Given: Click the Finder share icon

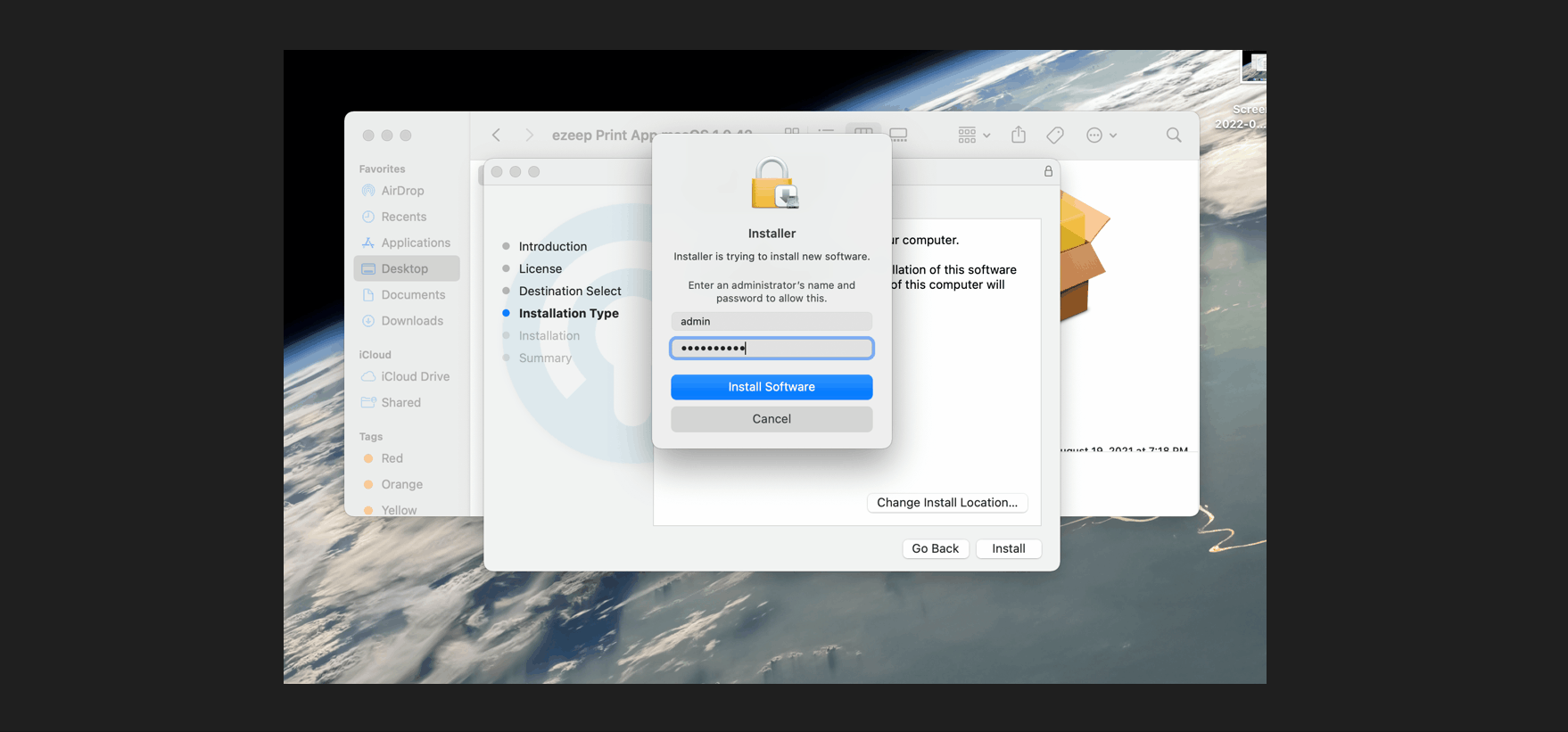Looking at the screenshot, I should point(1019,135).
